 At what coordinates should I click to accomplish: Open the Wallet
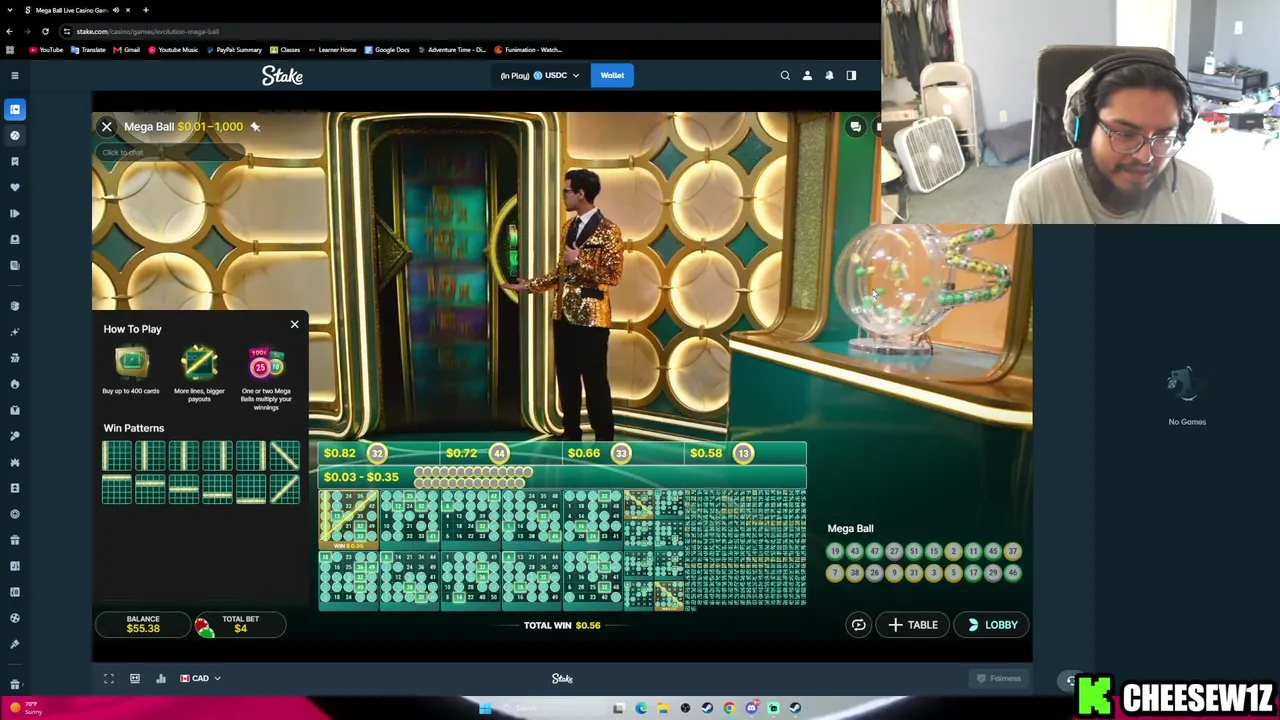click(x=612, y=75)
